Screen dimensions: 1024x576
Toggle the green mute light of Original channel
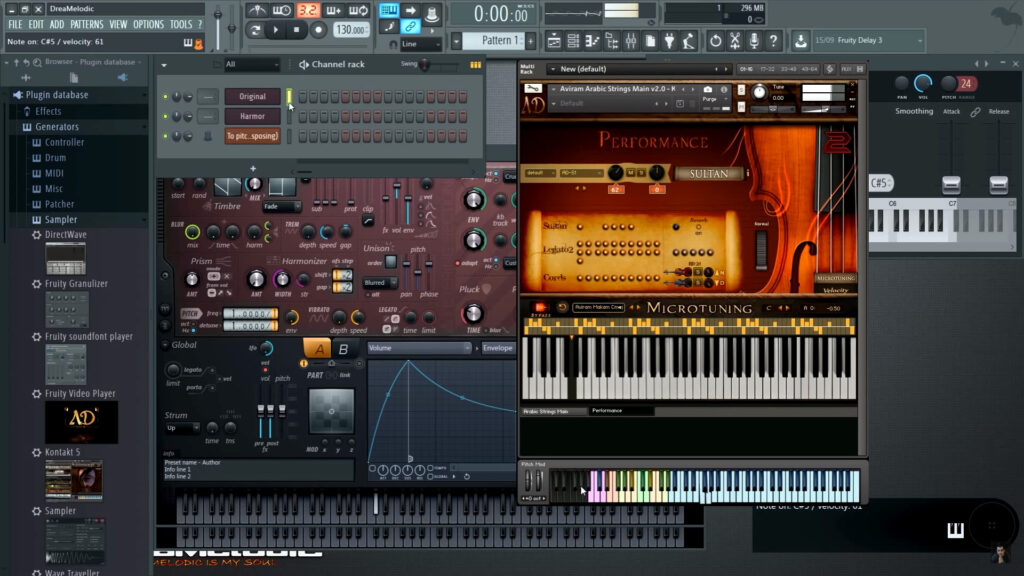[165, 97]
